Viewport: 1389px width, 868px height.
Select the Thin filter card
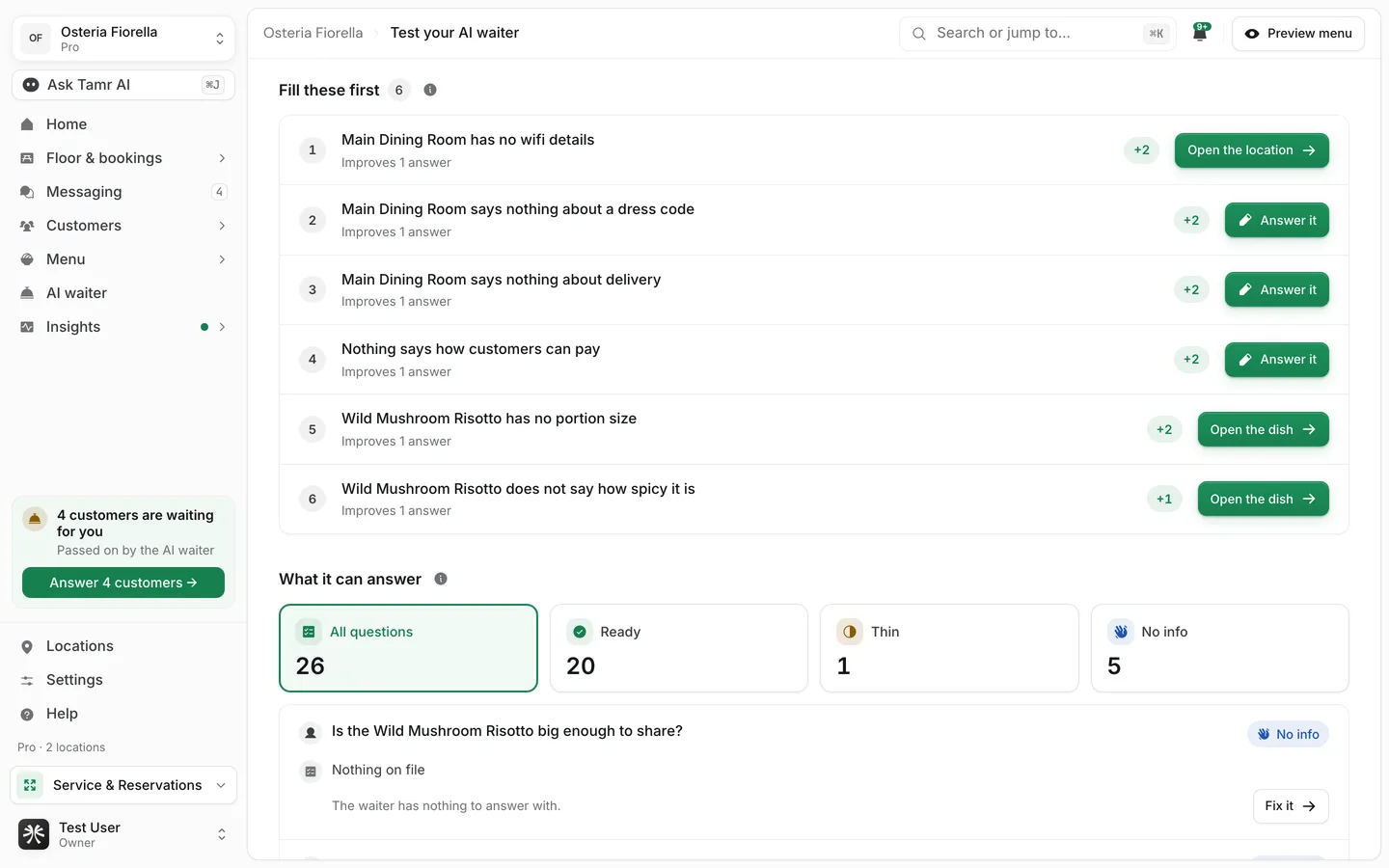pos(949,648)
